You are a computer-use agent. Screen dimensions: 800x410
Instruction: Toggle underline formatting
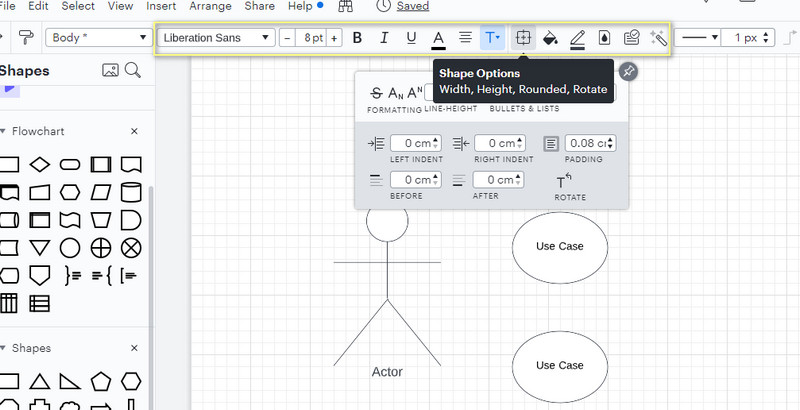(x=411, y=38)
